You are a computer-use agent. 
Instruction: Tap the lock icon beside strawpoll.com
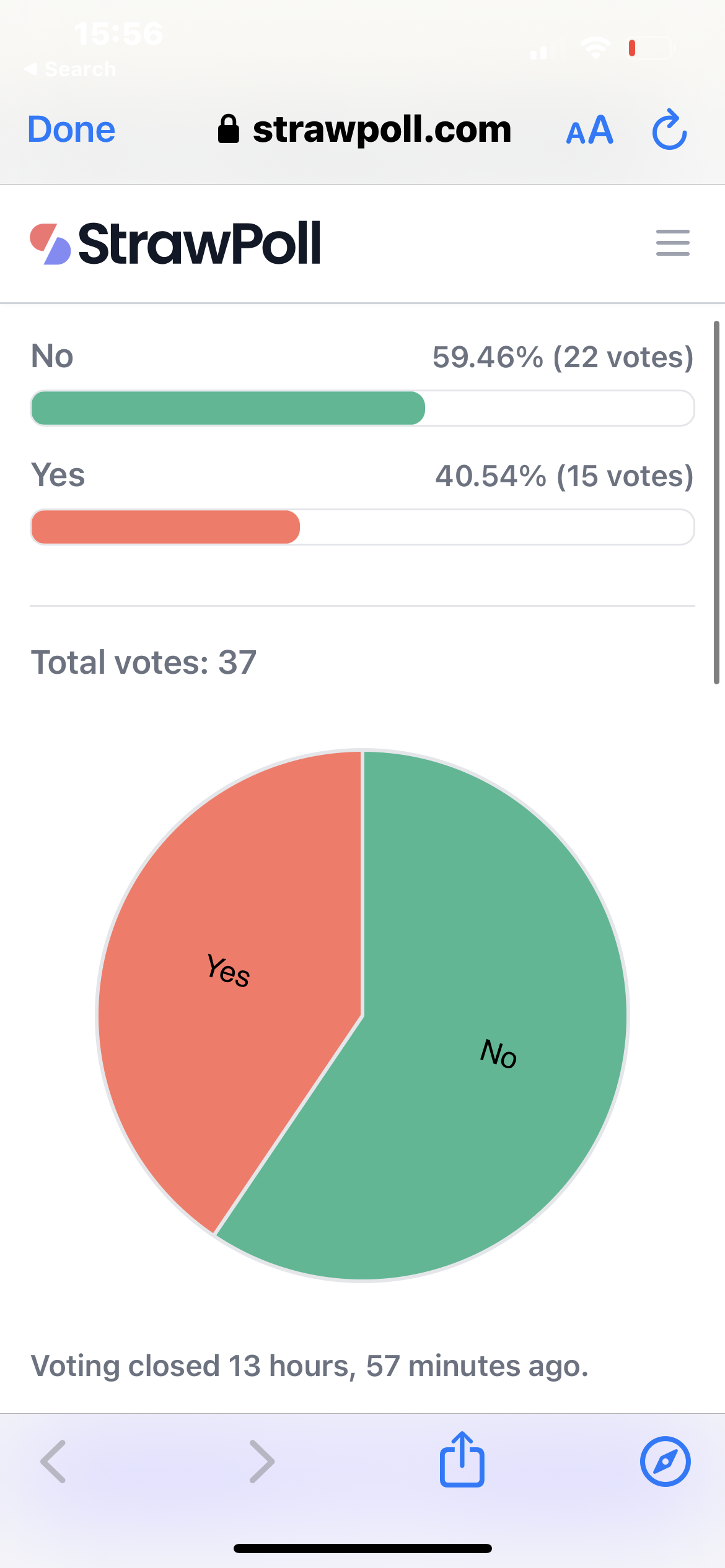tap(228, 129)
